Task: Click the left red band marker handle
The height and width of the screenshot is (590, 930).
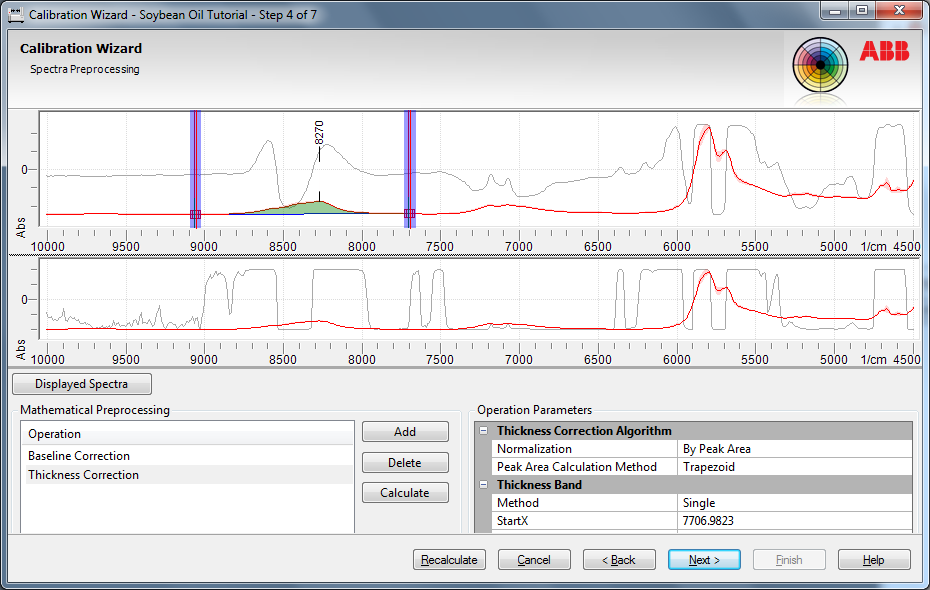Action: (195, 213)
